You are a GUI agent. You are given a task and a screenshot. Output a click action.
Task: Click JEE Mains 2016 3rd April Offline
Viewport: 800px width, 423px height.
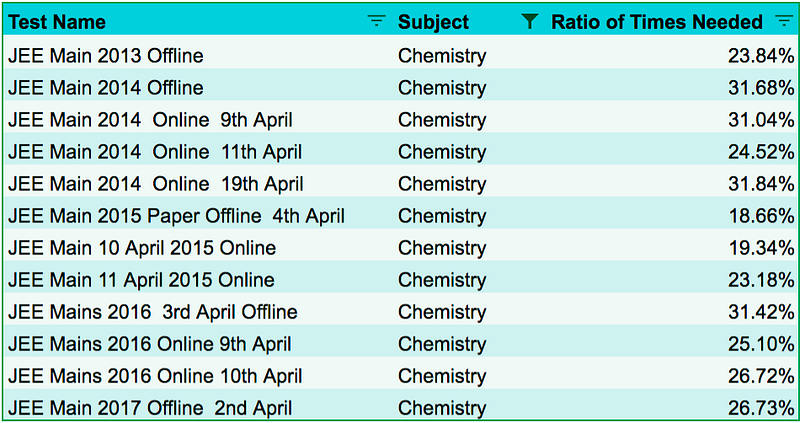pyautogui.click(x=153, y=312)
